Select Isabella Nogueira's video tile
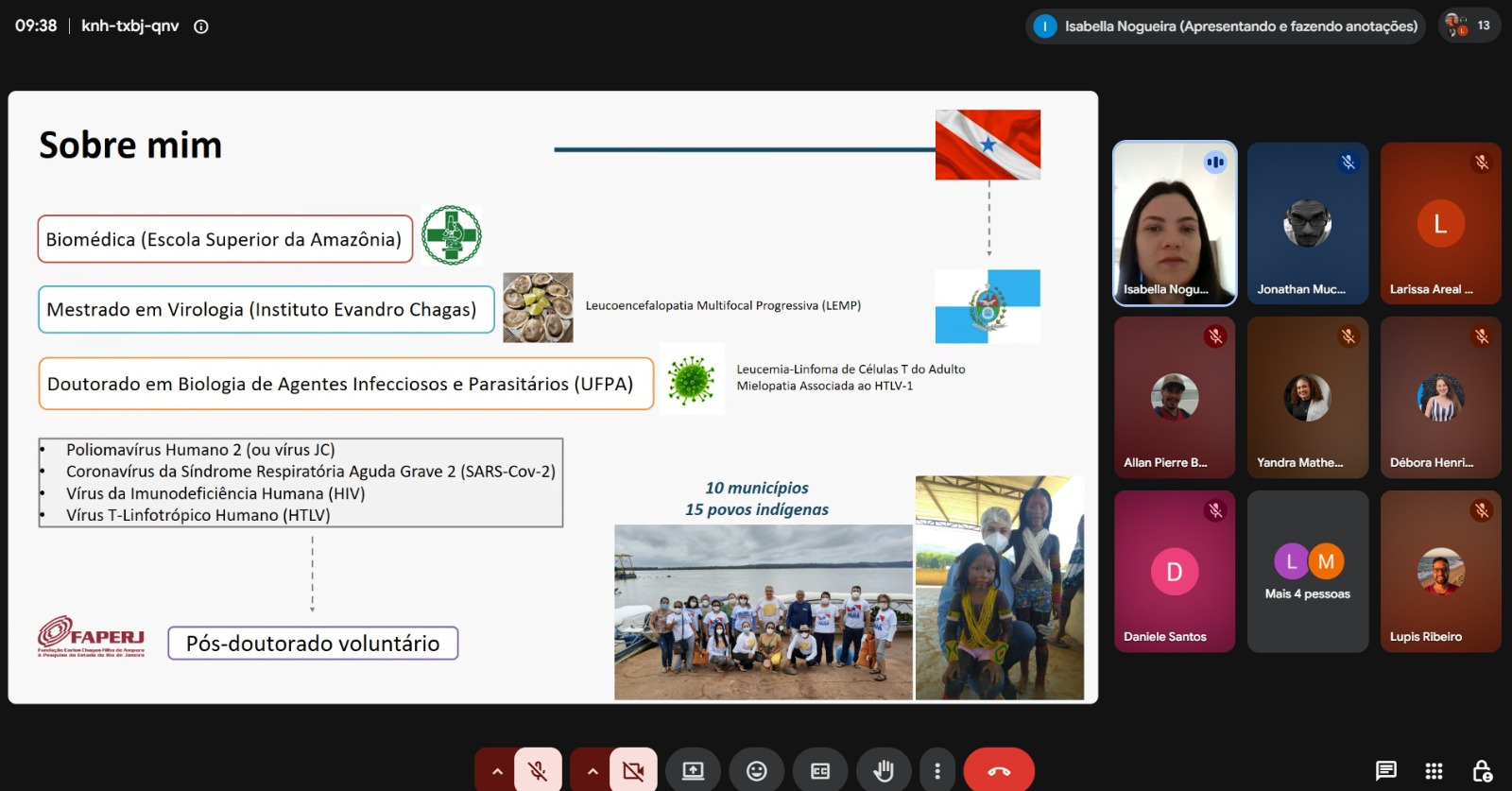 point(1175,223)
